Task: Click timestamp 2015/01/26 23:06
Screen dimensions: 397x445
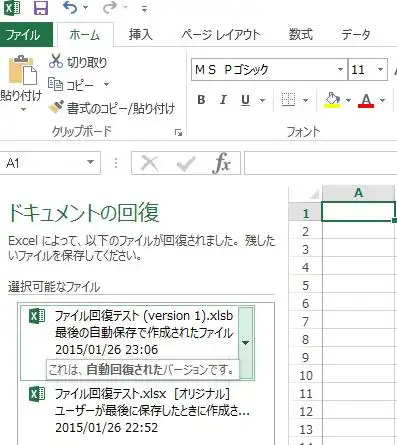Action: pos(107,350)
